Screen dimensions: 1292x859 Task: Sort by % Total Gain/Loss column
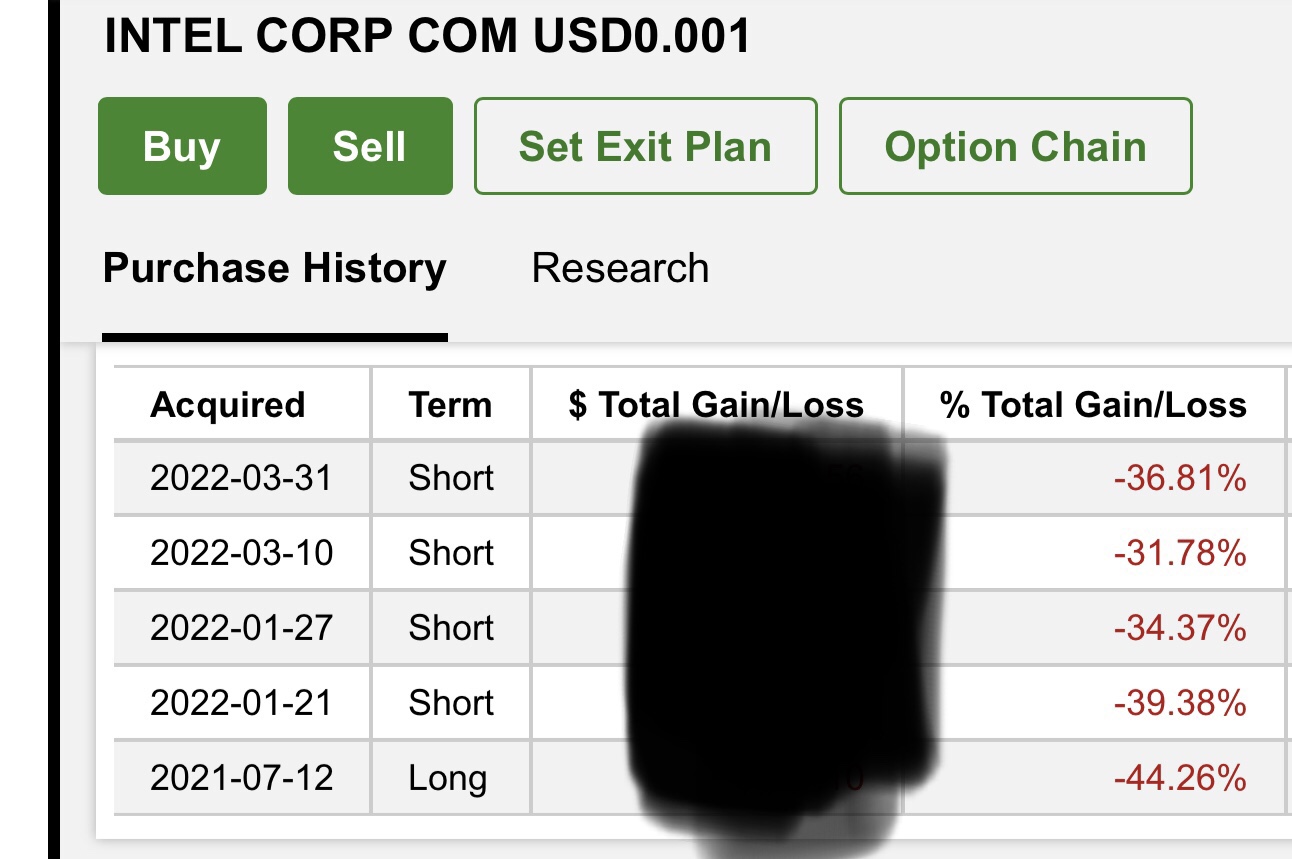click(x=1093, y=404)
